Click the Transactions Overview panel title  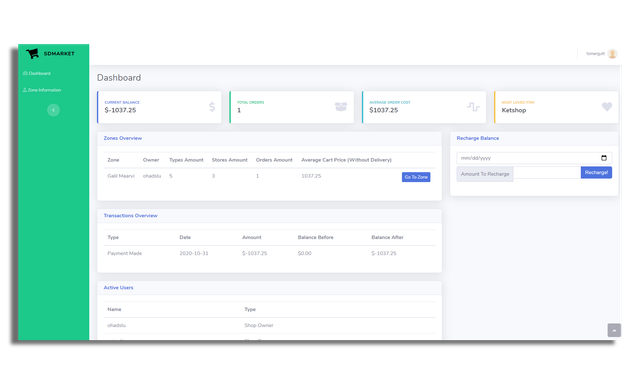(131, 215)
